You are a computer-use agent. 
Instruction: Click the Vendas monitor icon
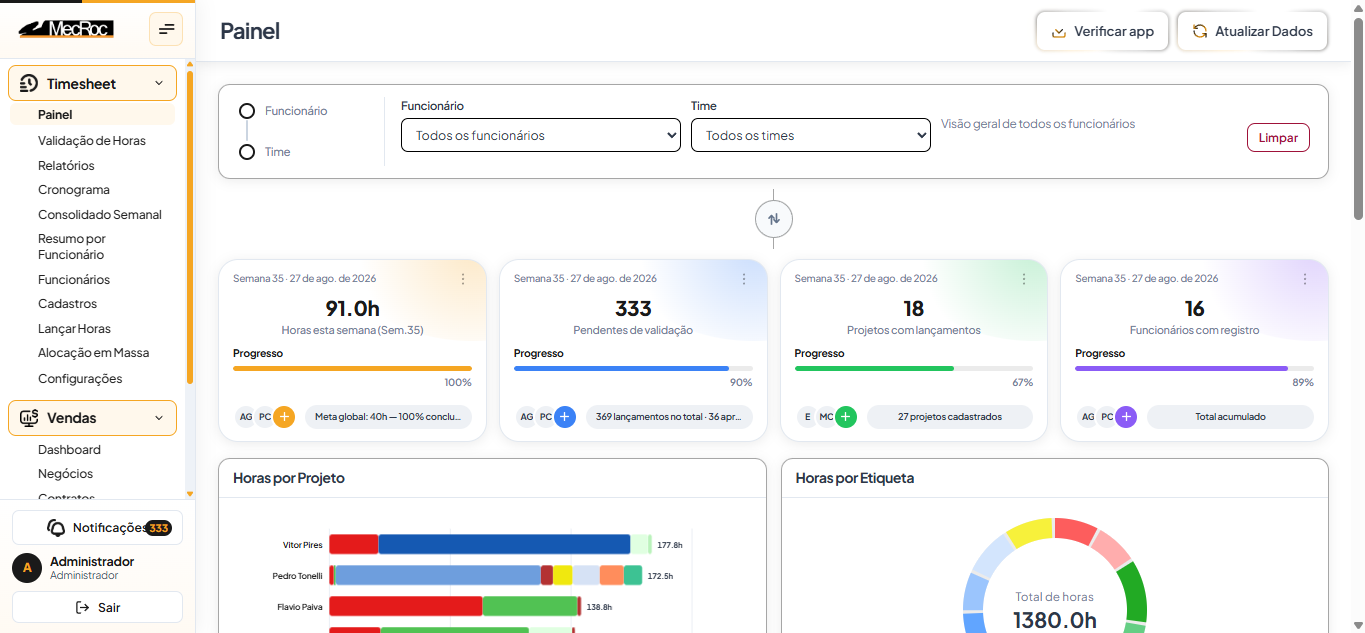point(29,418)
